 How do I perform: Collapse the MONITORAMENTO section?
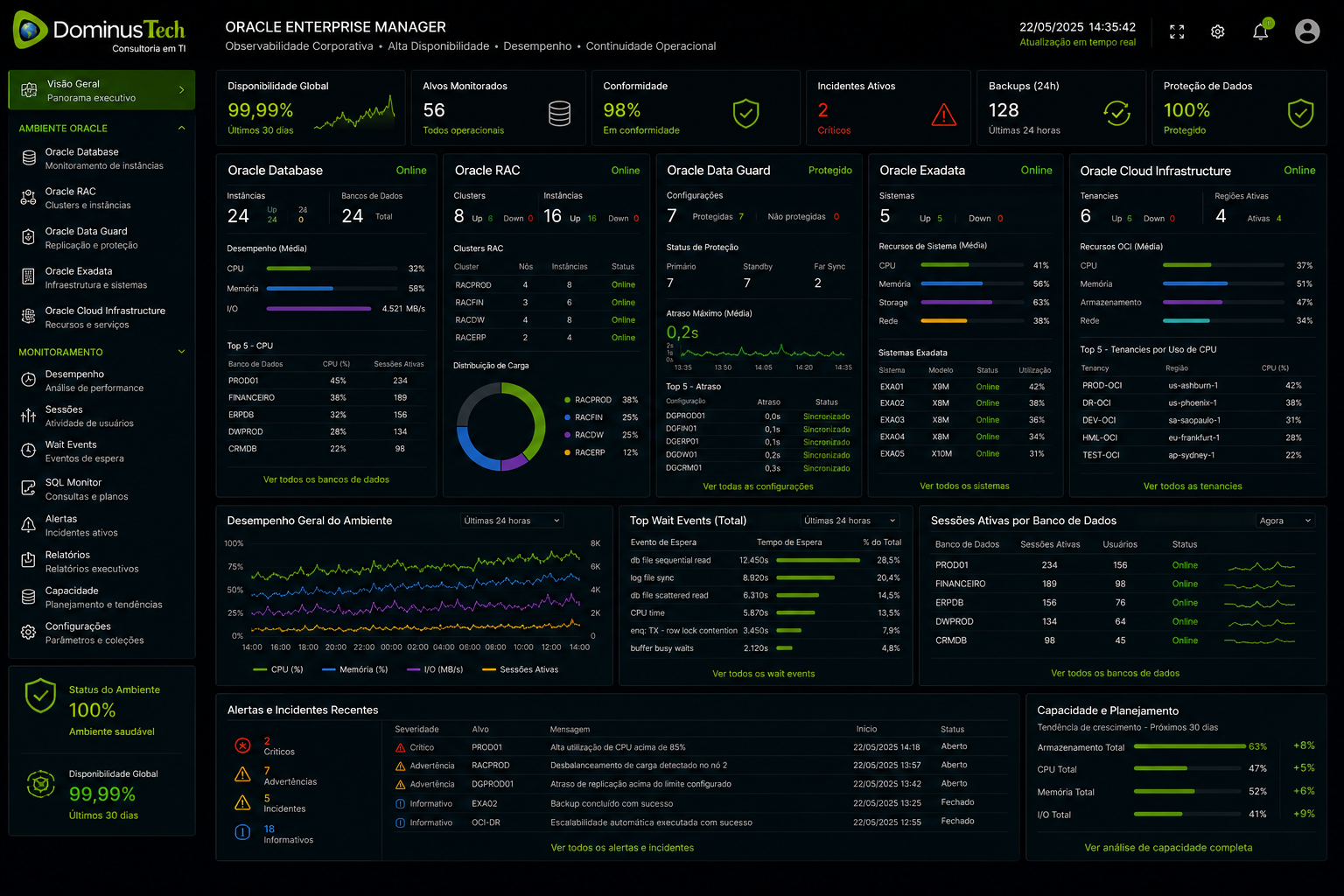(x=182, y=352)
